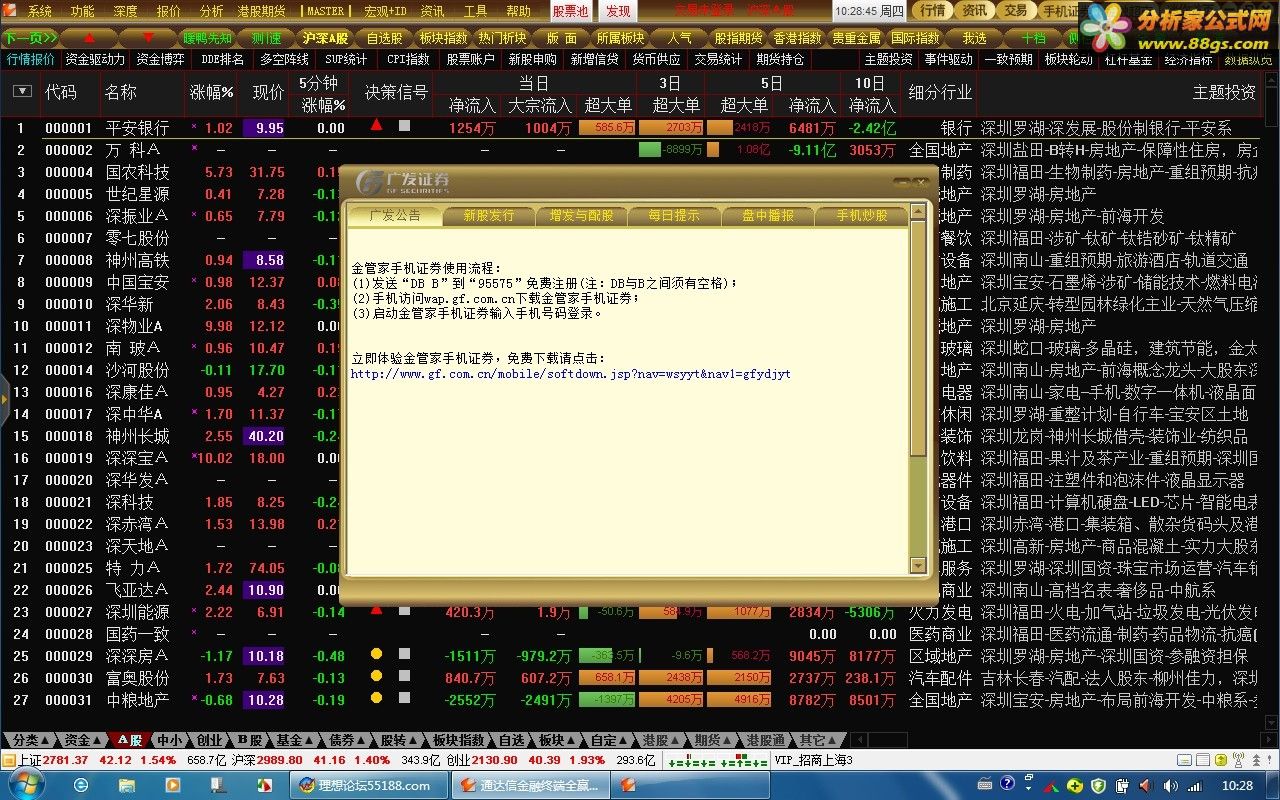Switch to 新股发行 tab in dialog
This screenshot has height=800, width=1280.
(489, 215)
